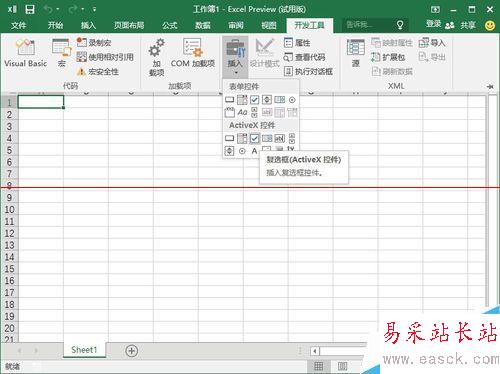
Task: Select the form control Group Box icon
Action: (x=230, y=112)
